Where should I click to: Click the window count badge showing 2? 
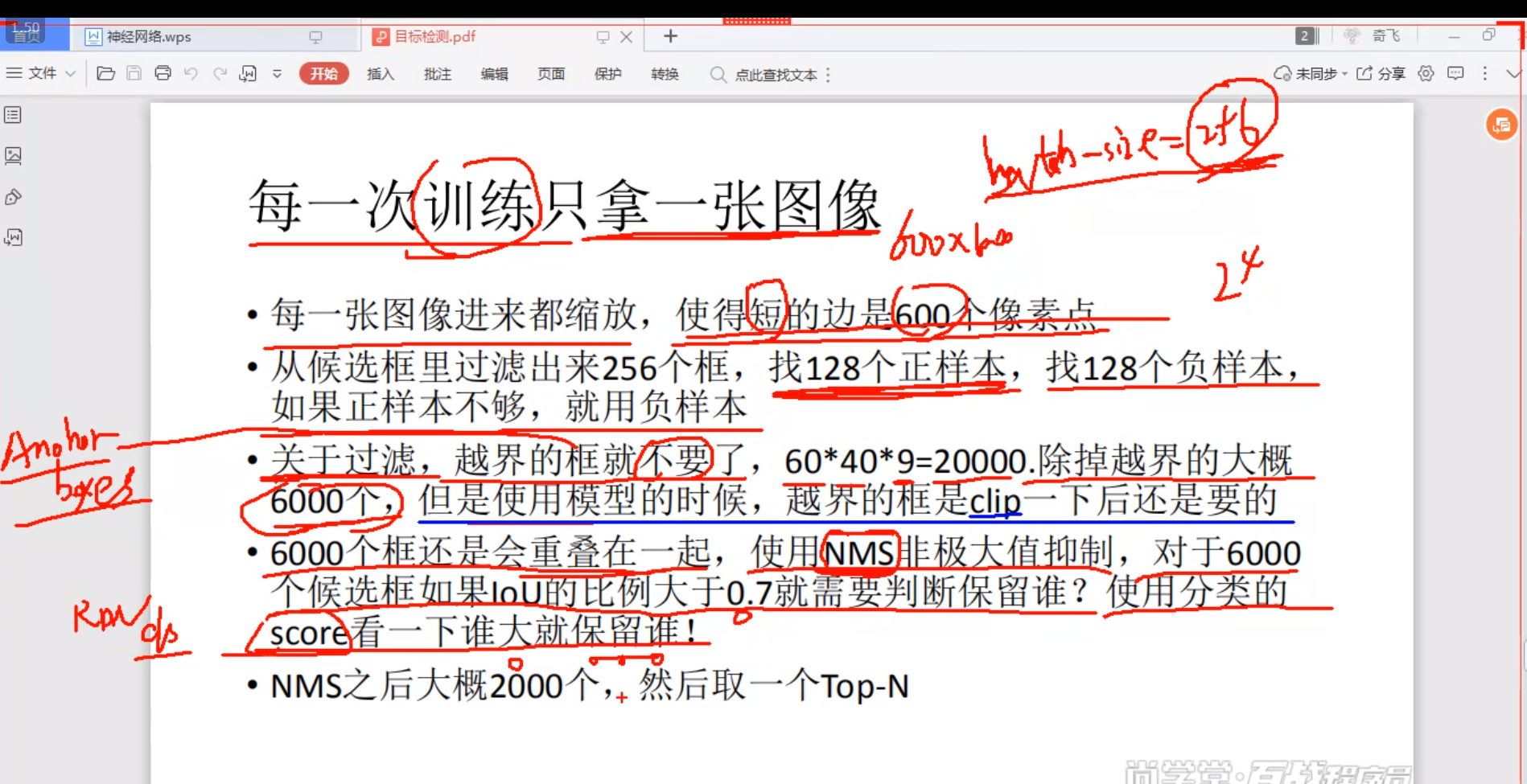pos(1307,36)
